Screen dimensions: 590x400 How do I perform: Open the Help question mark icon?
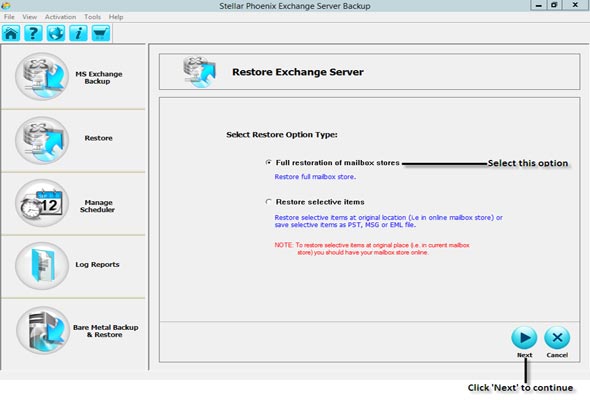(x=33, y=33)
